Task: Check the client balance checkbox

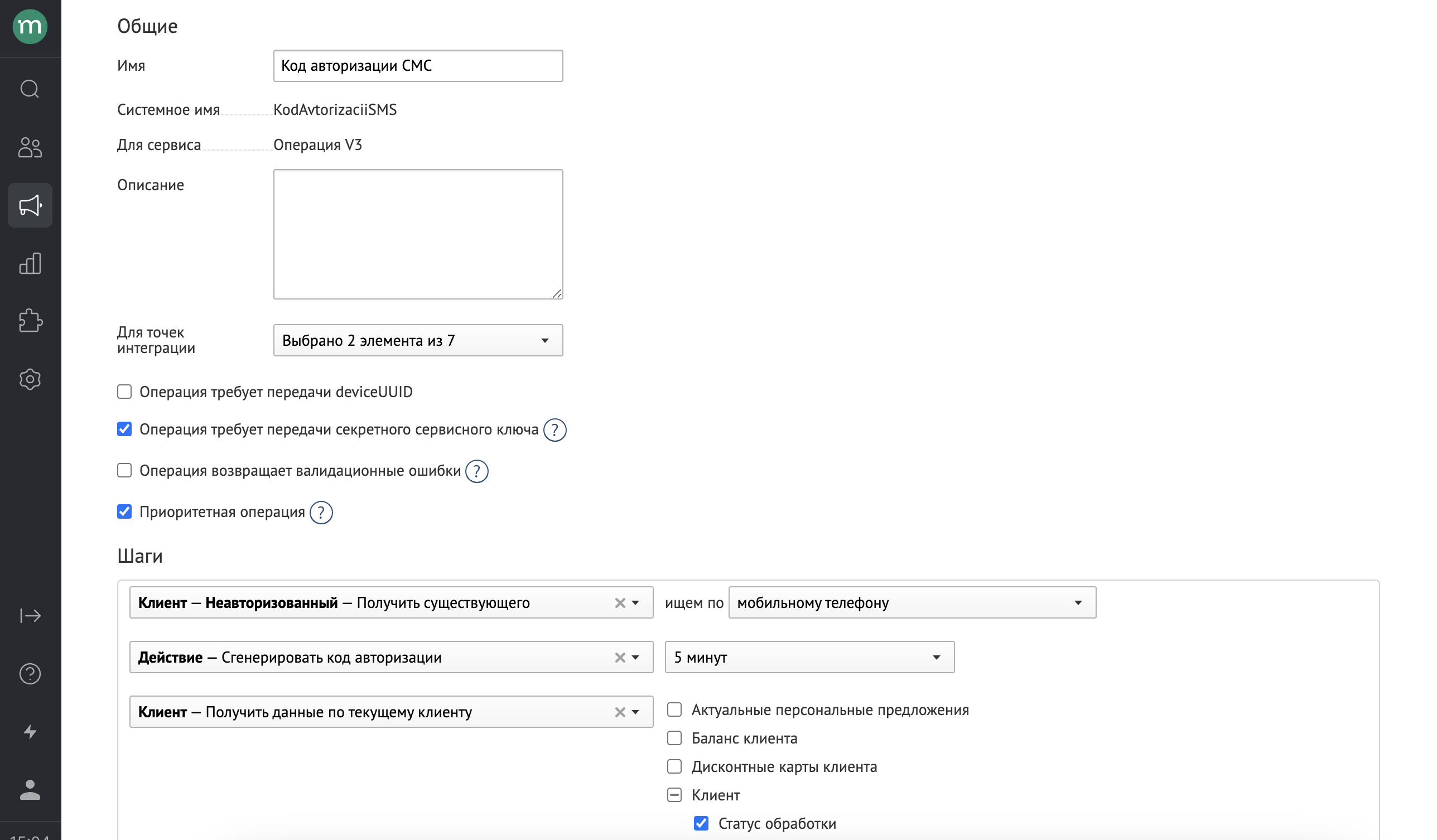Action: coord(674,738)
